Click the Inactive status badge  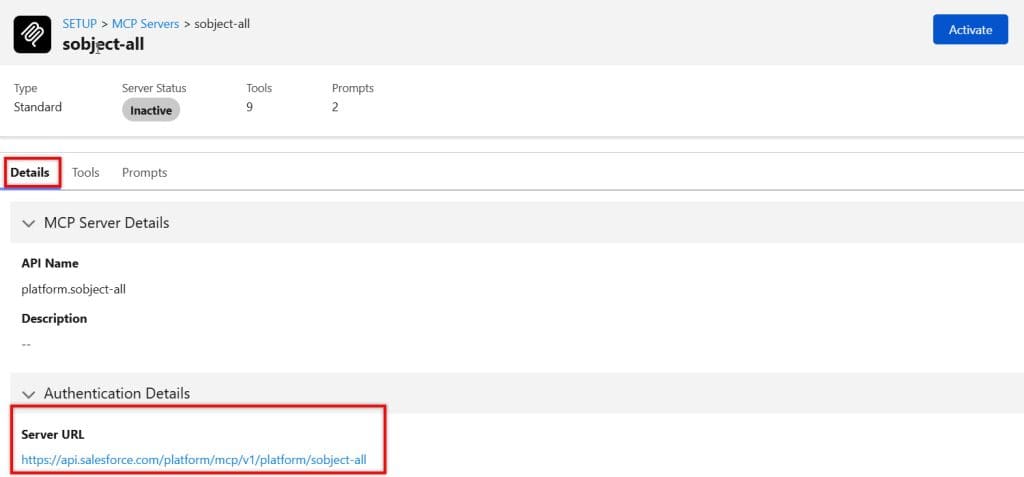(x=151, y=110)
